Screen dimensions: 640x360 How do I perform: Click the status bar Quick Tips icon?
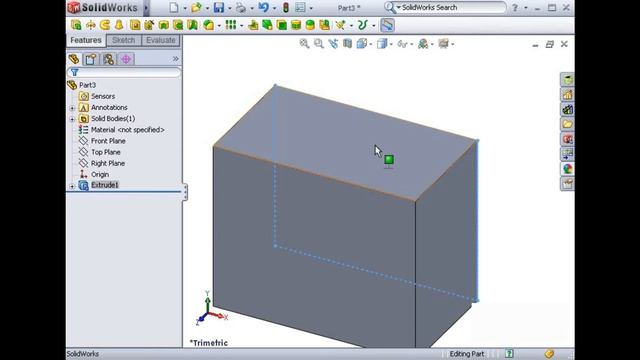[x=509, y=353]
